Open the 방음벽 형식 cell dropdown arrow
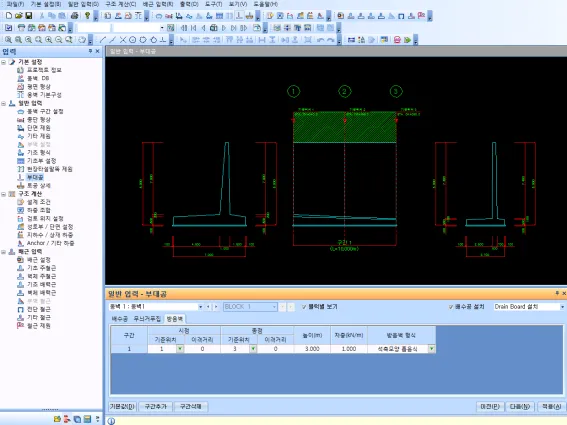567x425 pixels. tap(431, 349)
